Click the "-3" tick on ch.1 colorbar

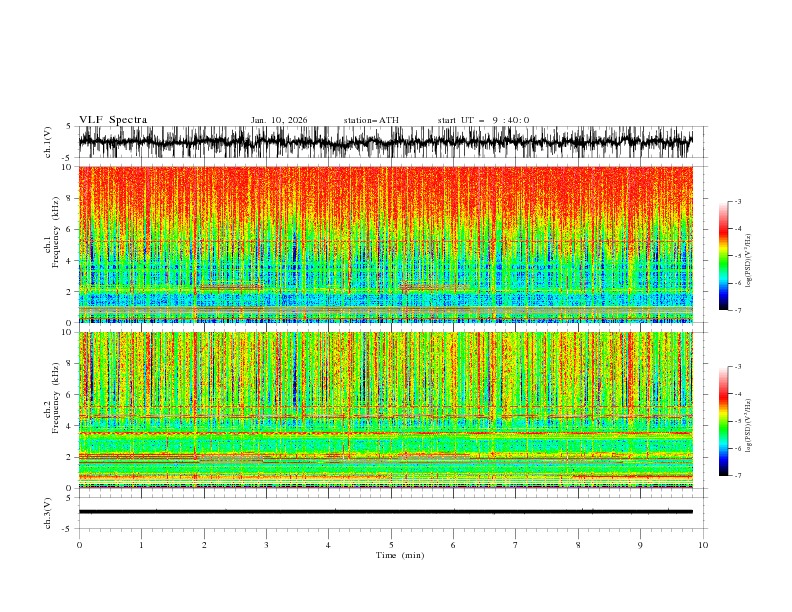coord(737,201)
